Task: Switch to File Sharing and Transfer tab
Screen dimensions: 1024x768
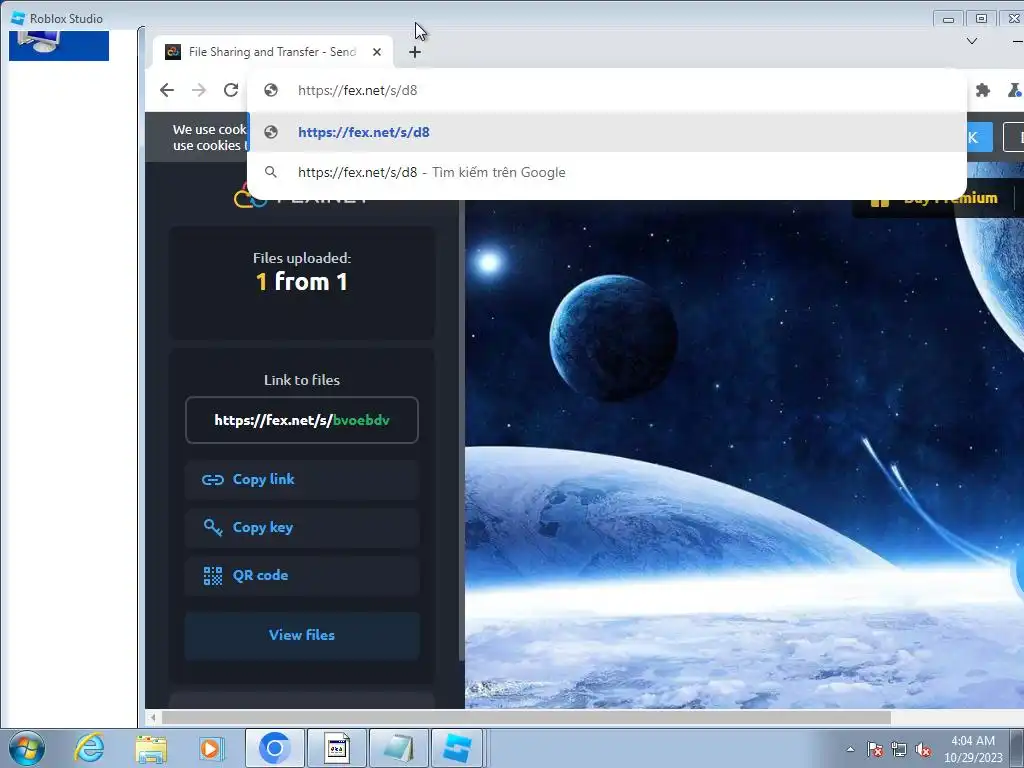Action: click(x=272, y=52)
